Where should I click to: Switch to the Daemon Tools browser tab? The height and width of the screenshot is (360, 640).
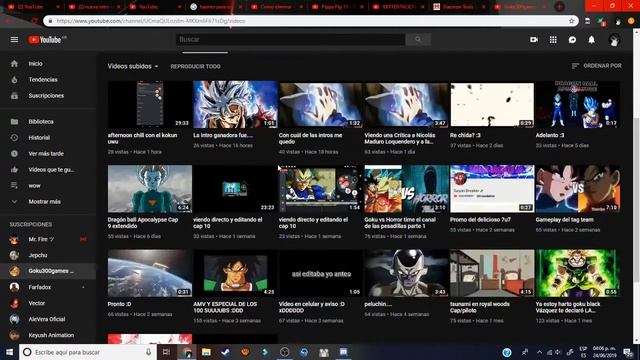[x=460, y=7]
